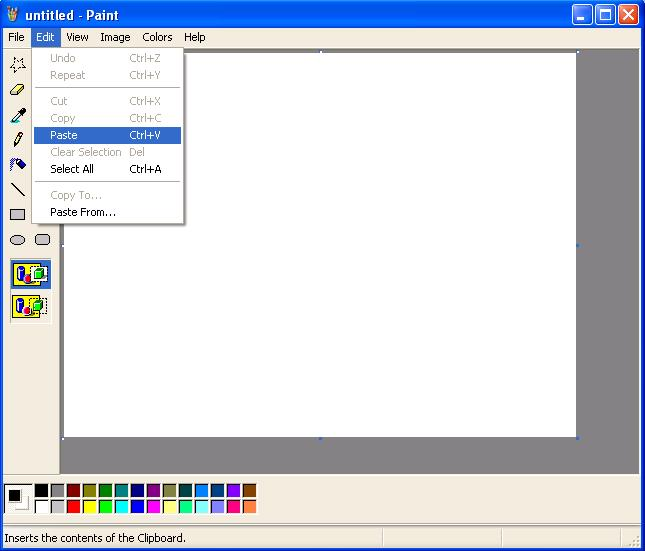Click the greyed-out Copy entry

click(107, 119)
